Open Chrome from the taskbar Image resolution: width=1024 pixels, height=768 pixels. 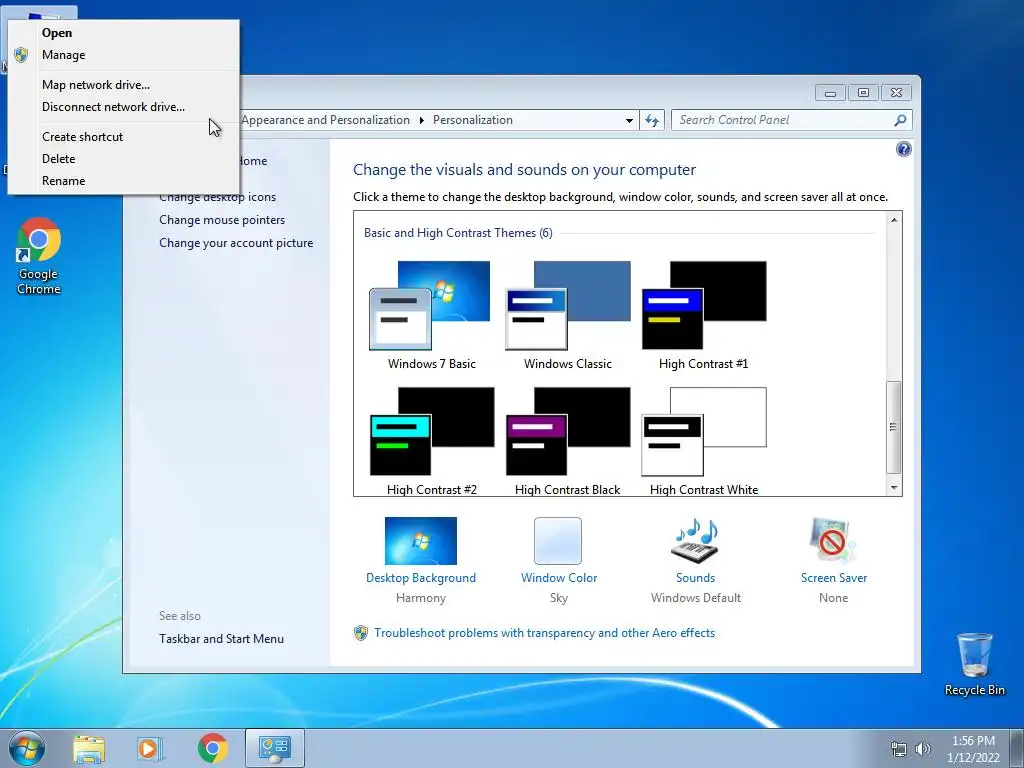(x=212, y=749)
